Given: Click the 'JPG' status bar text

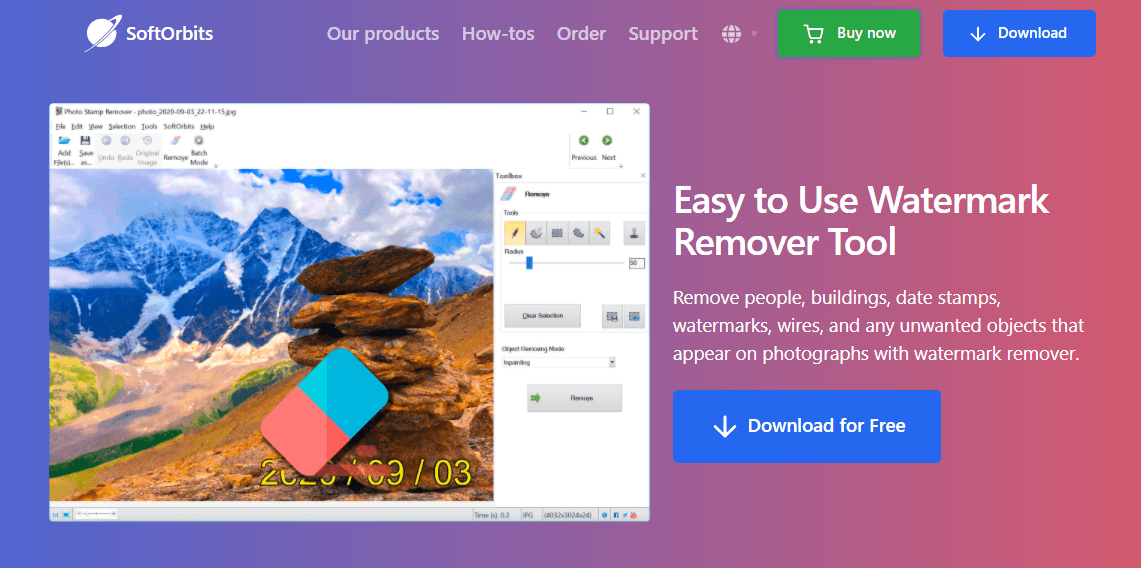Looking at the screenshot, I should 528,515.
